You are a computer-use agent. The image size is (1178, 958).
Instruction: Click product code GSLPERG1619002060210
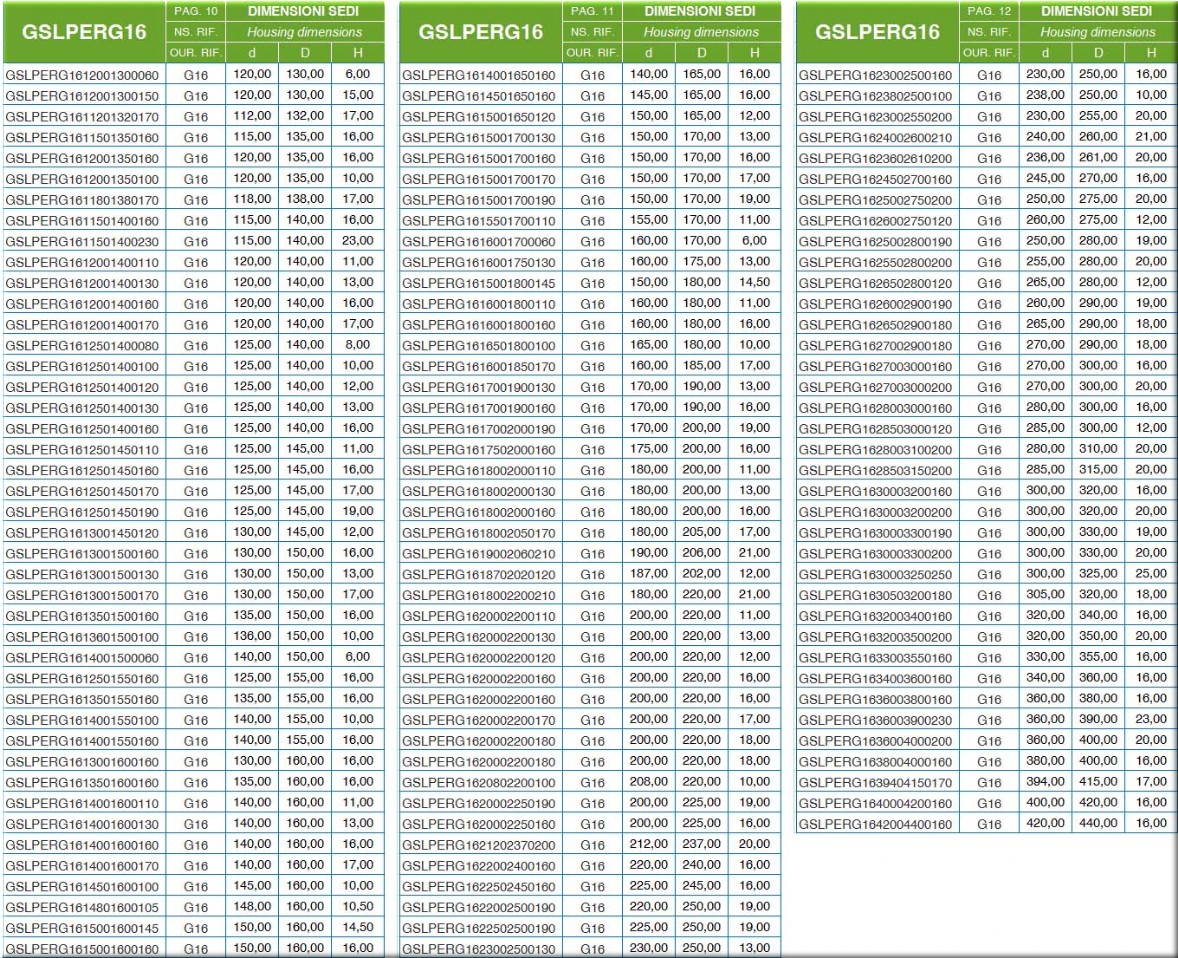tap(479, 554)
